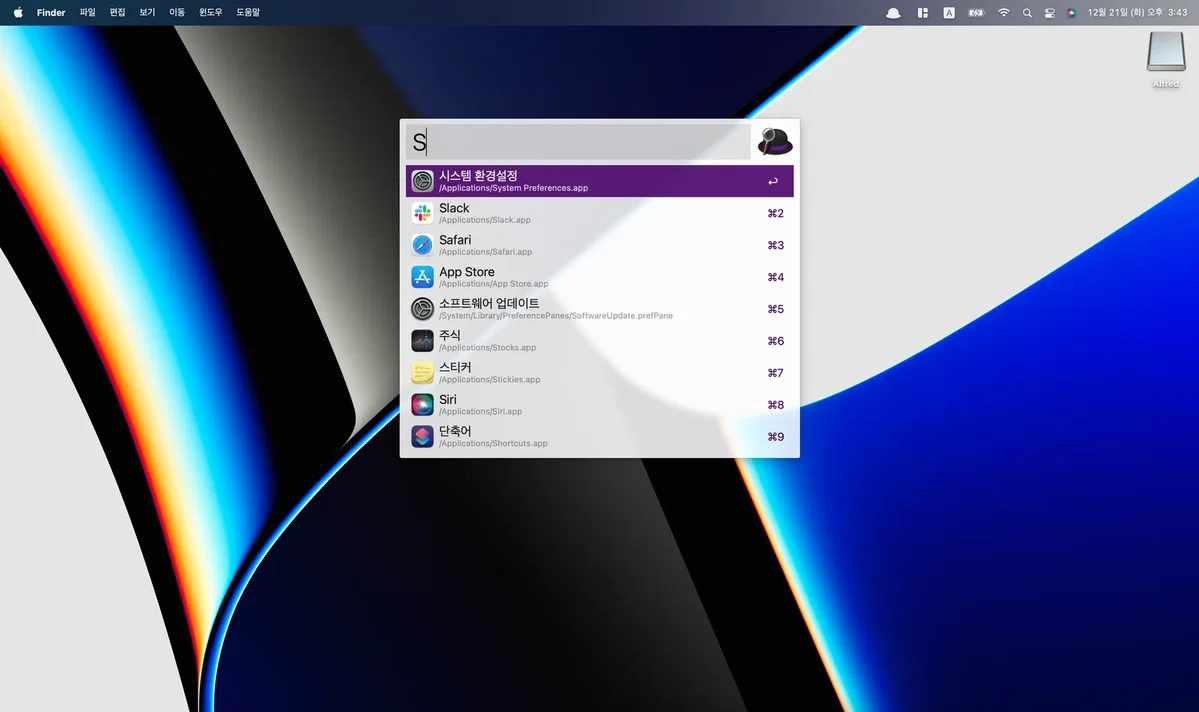Viewport: 1199px width, 712px height.
Task: Click the return arrow on highlighted result
Action: coord(773,181)
